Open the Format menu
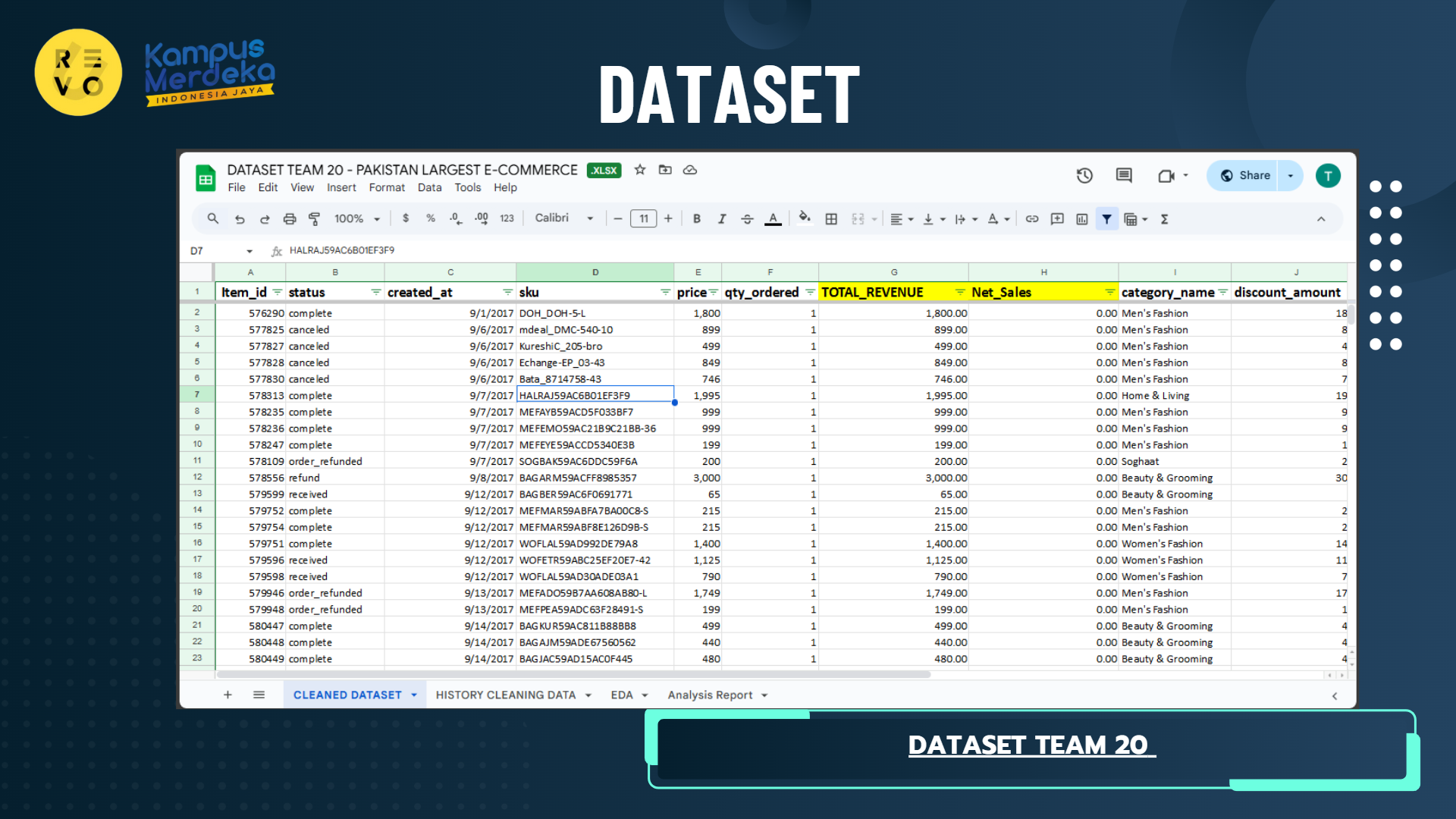 (387, 187)
